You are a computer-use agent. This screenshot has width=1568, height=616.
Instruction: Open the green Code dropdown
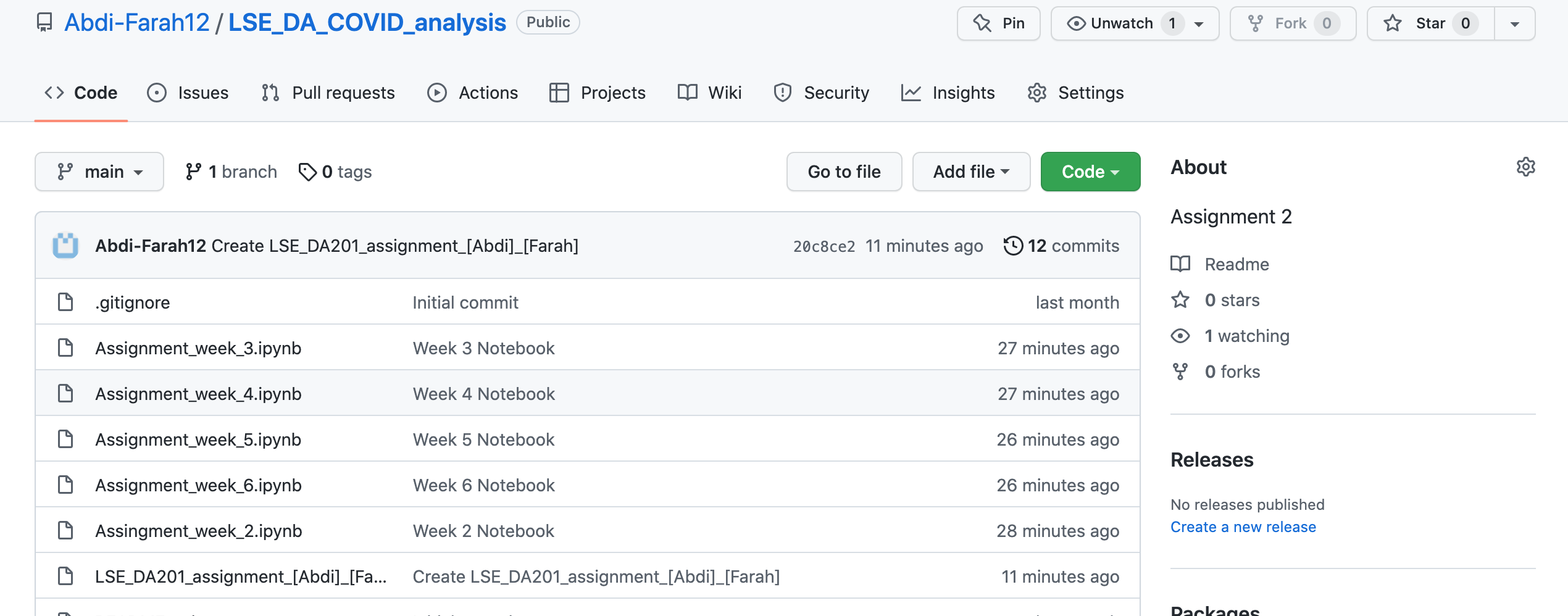click(x=1090, y=171)
